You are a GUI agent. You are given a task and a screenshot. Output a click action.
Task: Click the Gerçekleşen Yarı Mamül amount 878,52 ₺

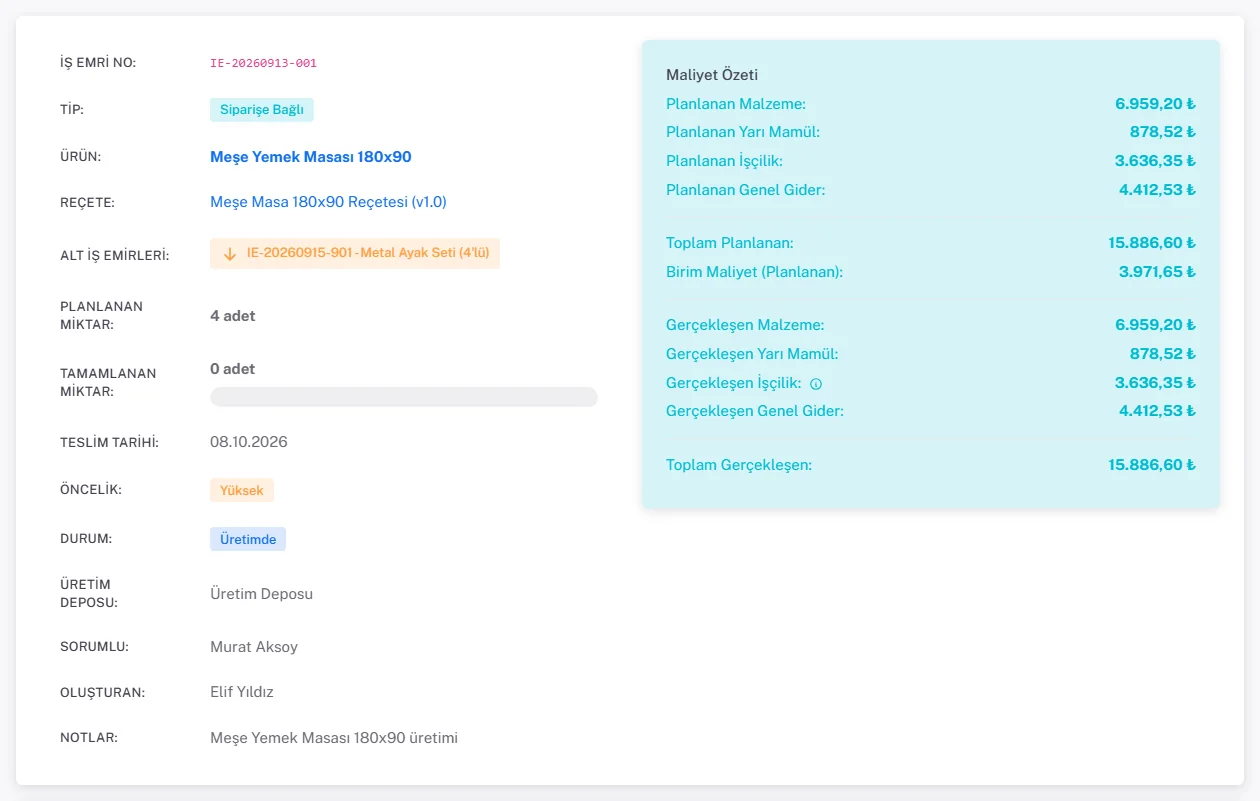point(1163,354)
